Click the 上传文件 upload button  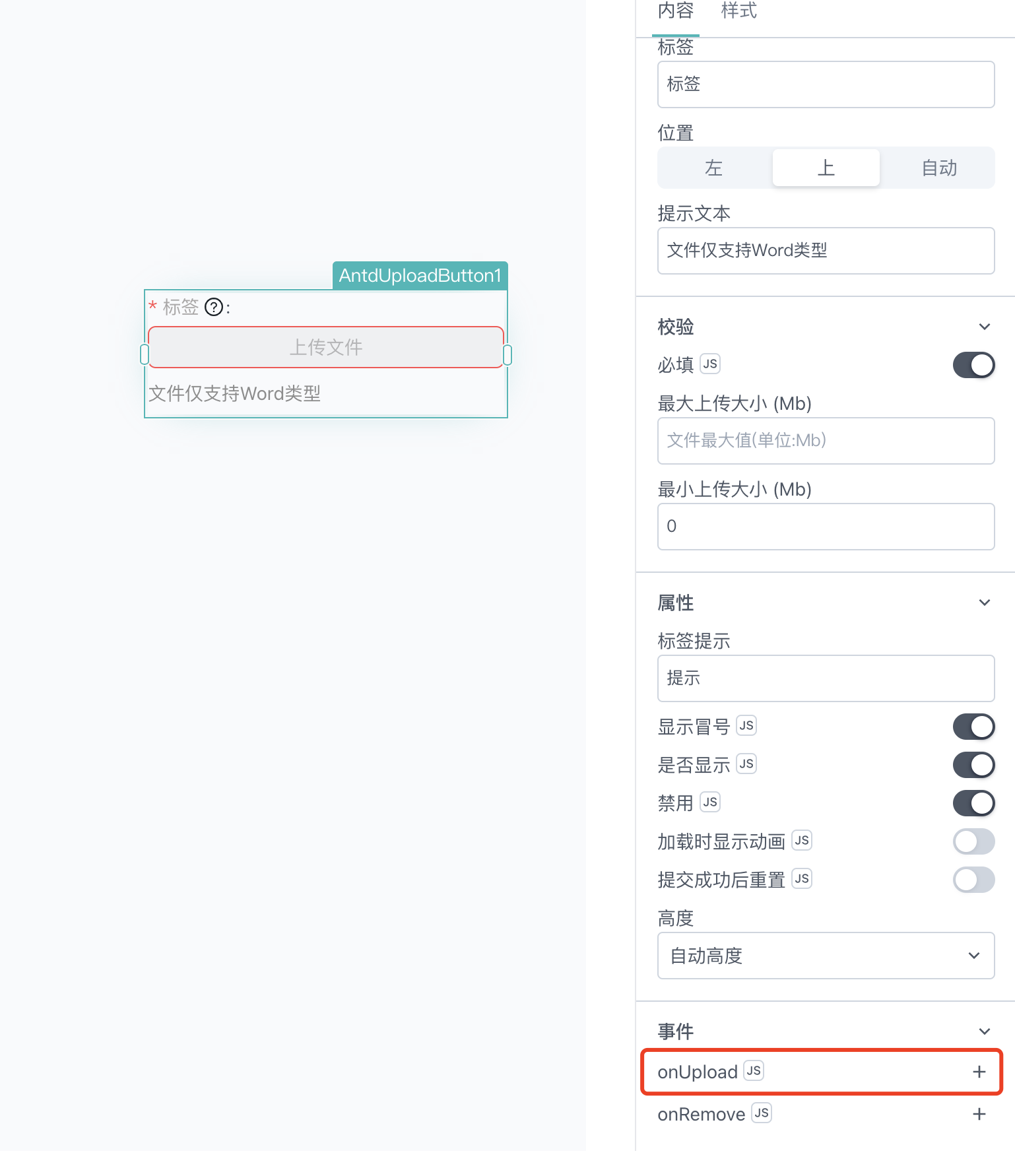(326, 347)
